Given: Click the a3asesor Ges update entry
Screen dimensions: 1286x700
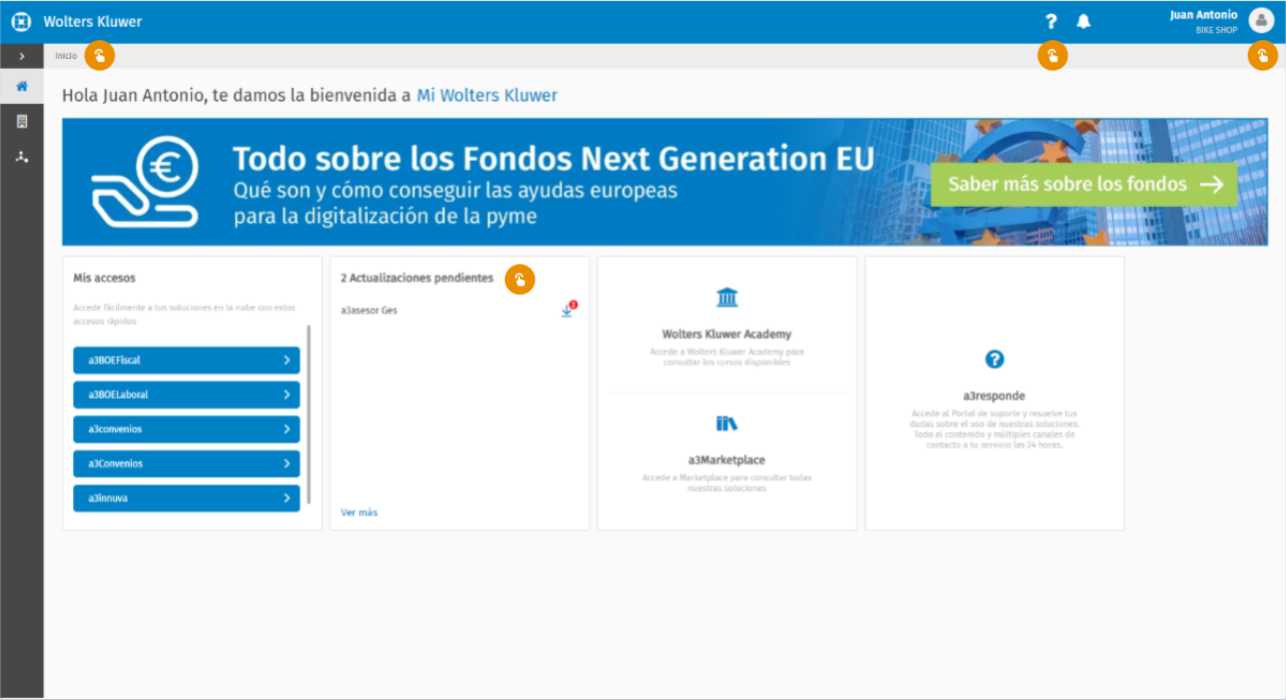Looking at the screenshot, I should pos(369,310).
